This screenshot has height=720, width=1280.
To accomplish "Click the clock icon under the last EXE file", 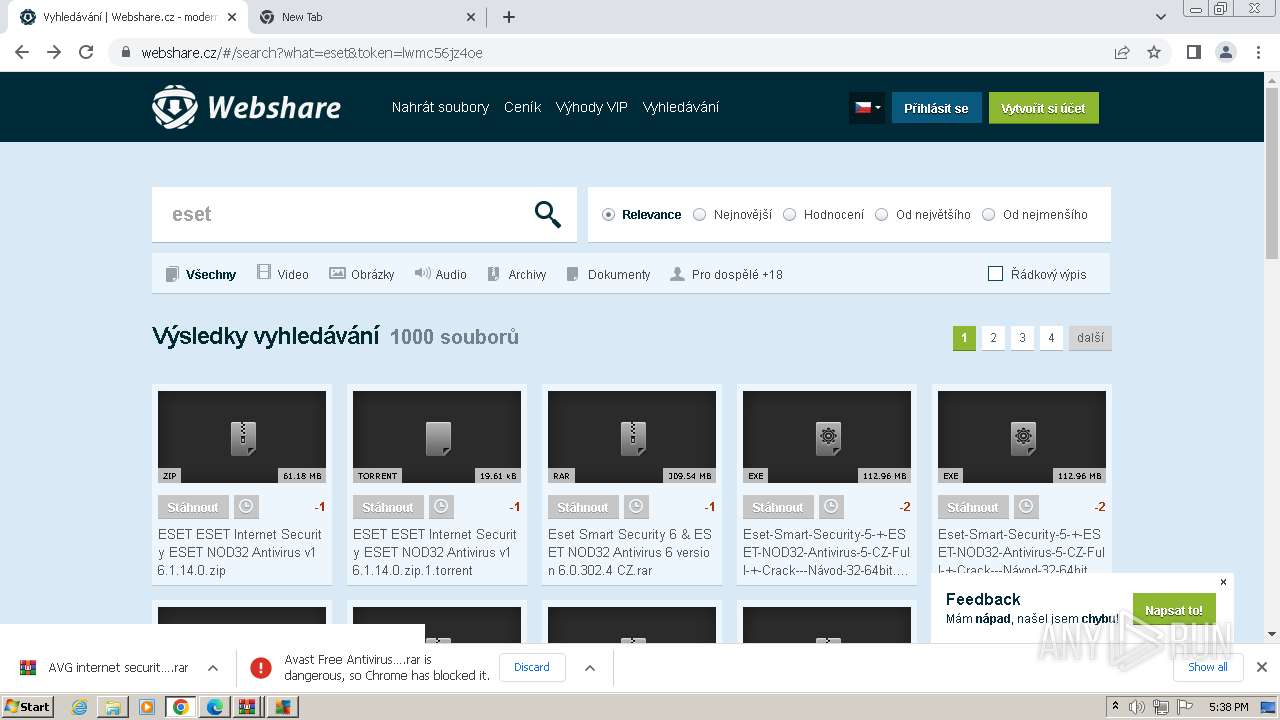I will tap(1026, 507).
